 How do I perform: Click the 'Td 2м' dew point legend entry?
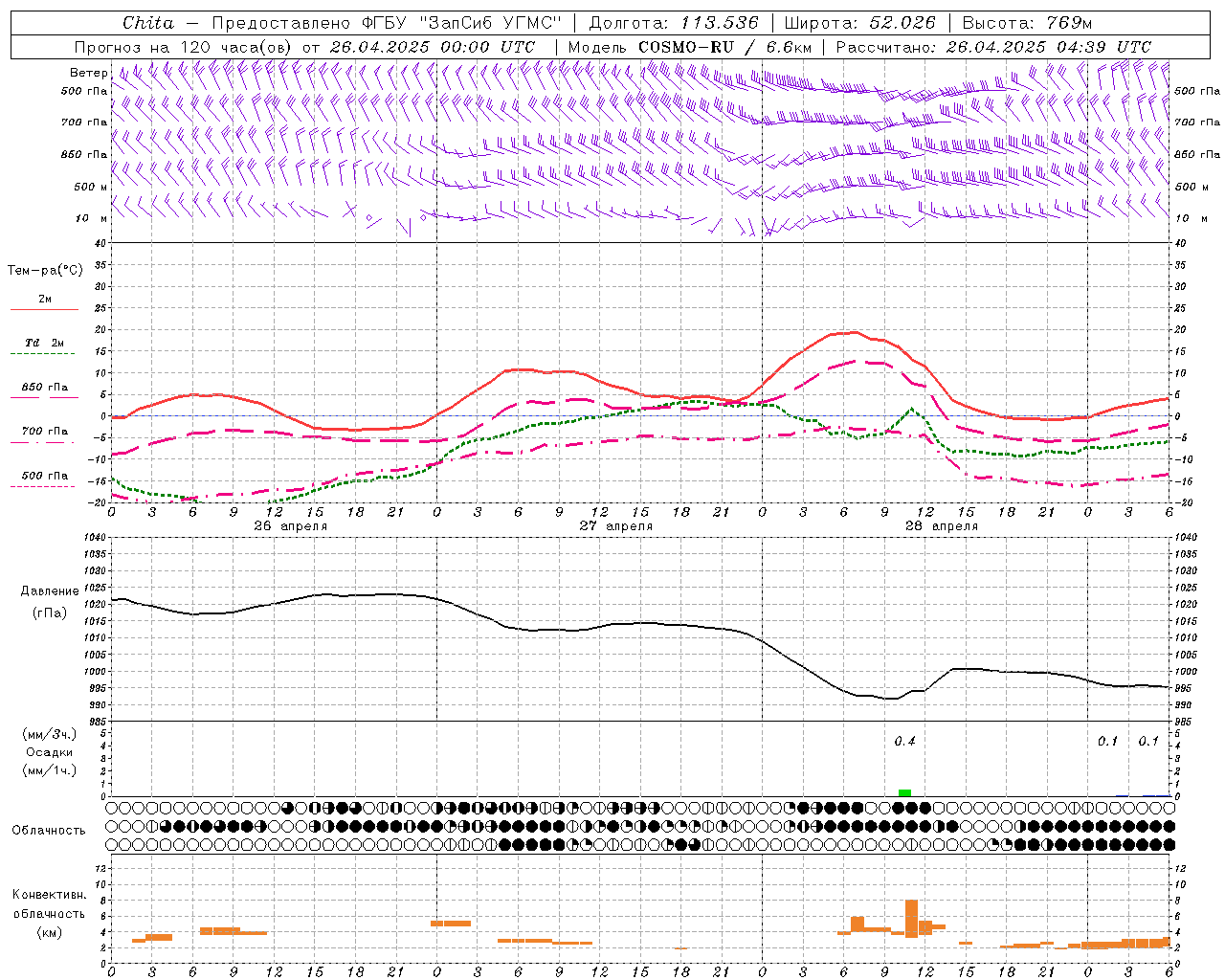click(x=44, y=343)
